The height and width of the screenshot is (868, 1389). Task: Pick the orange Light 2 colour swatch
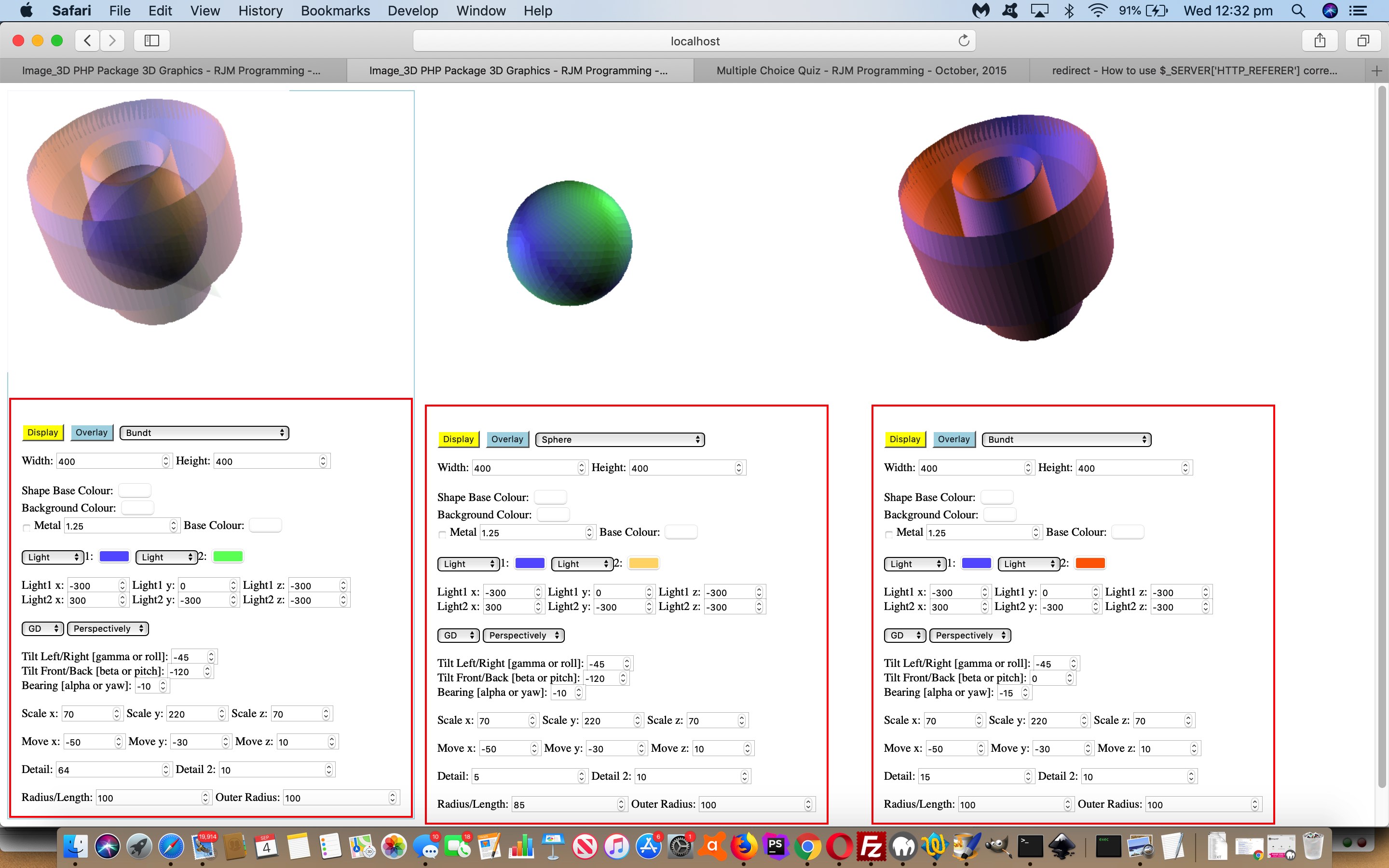(x=1089, y=563)
